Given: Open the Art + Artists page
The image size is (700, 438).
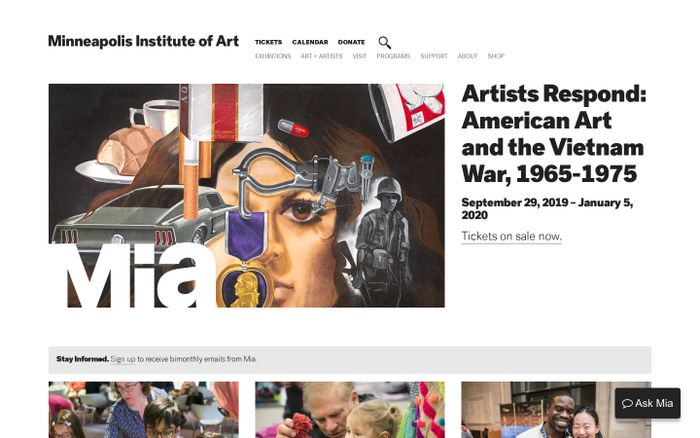Looking at the screenshot, I should (321, 57).
